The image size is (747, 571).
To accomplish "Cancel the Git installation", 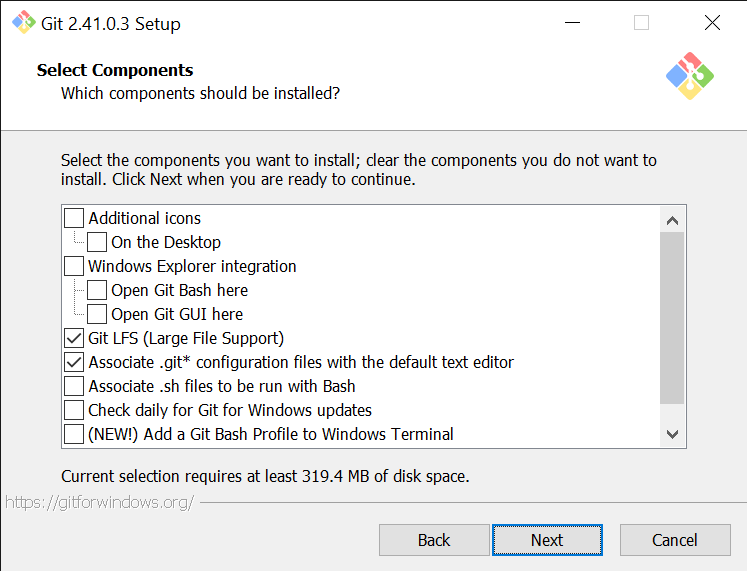I will [x=675, y=540].
